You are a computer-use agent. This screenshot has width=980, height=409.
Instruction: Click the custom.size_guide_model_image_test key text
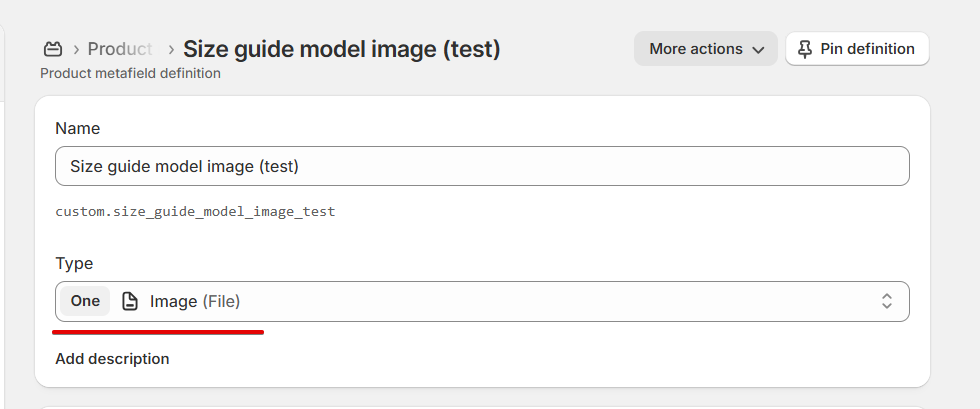(195, 212)
